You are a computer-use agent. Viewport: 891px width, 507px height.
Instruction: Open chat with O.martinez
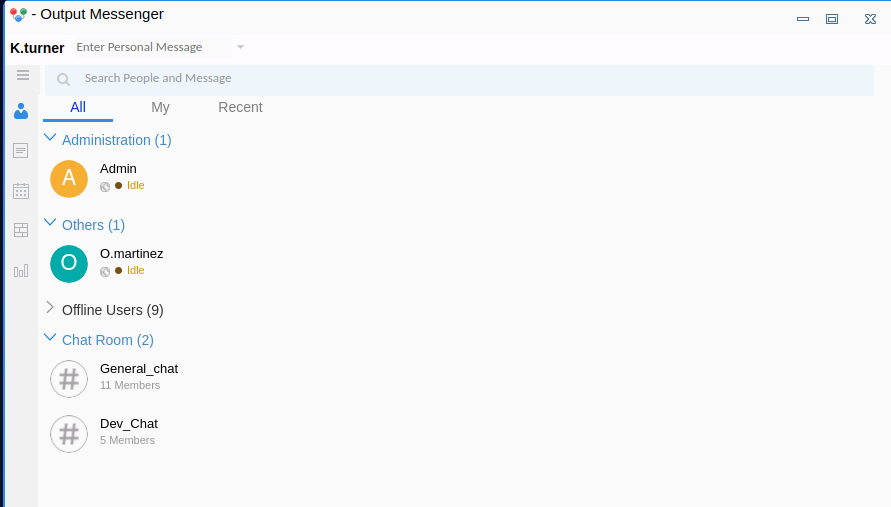click(131, 254)
